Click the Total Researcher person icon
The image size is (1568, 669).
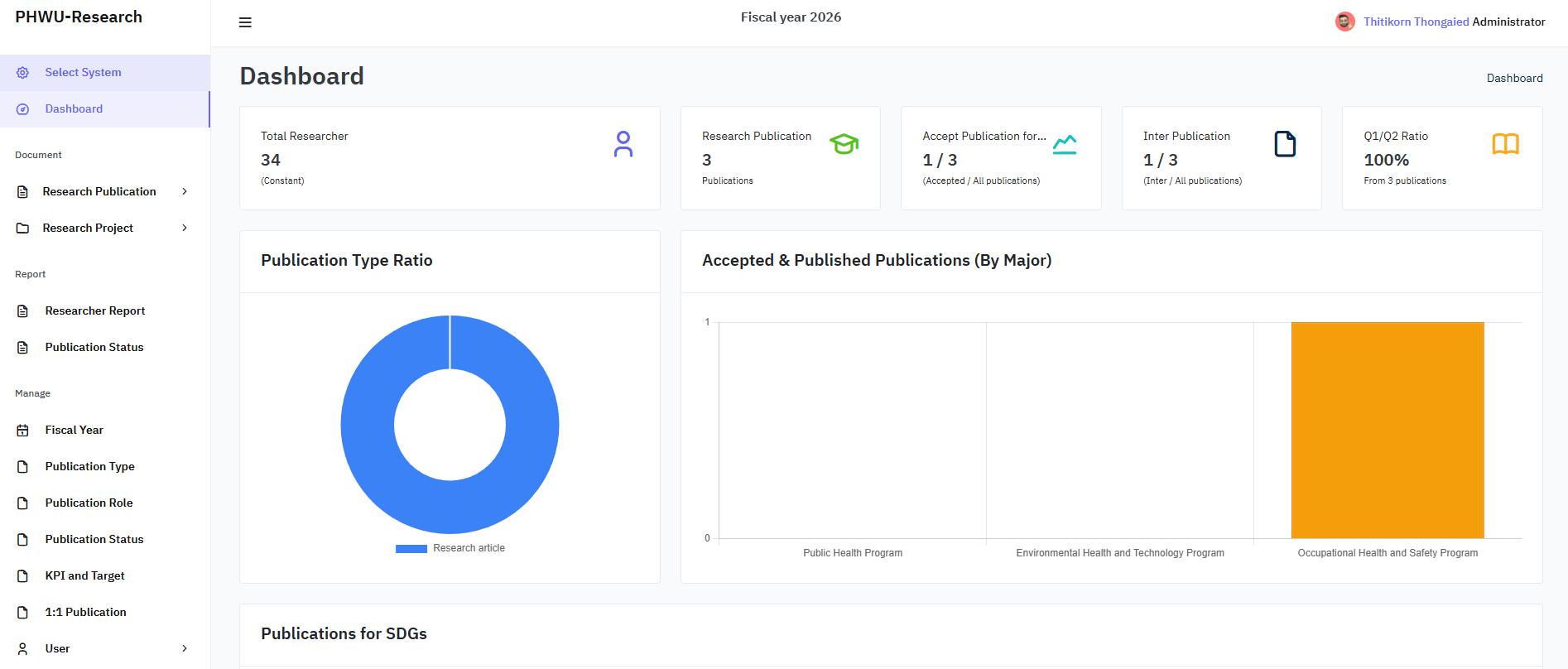click(x=623, y=144)
